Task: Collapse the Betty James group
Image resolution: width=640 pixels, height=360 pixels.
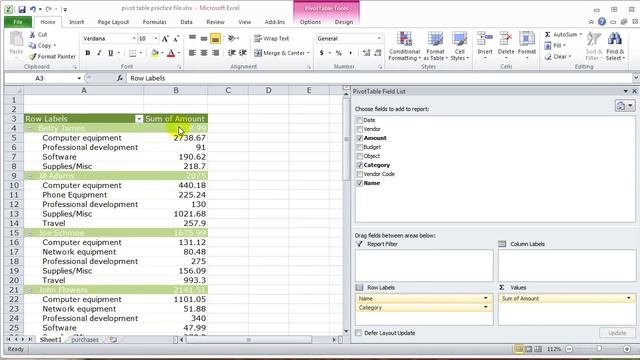Action: point(29,129)
